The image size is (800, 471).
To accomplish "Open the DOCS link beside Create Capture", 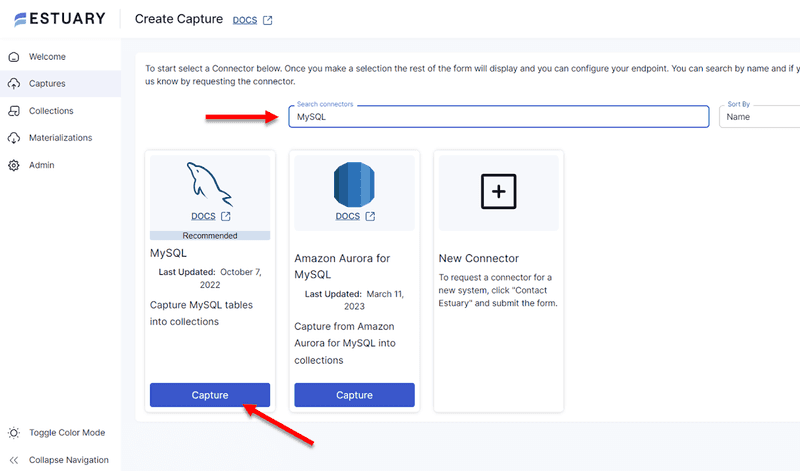I will [244, 20].
